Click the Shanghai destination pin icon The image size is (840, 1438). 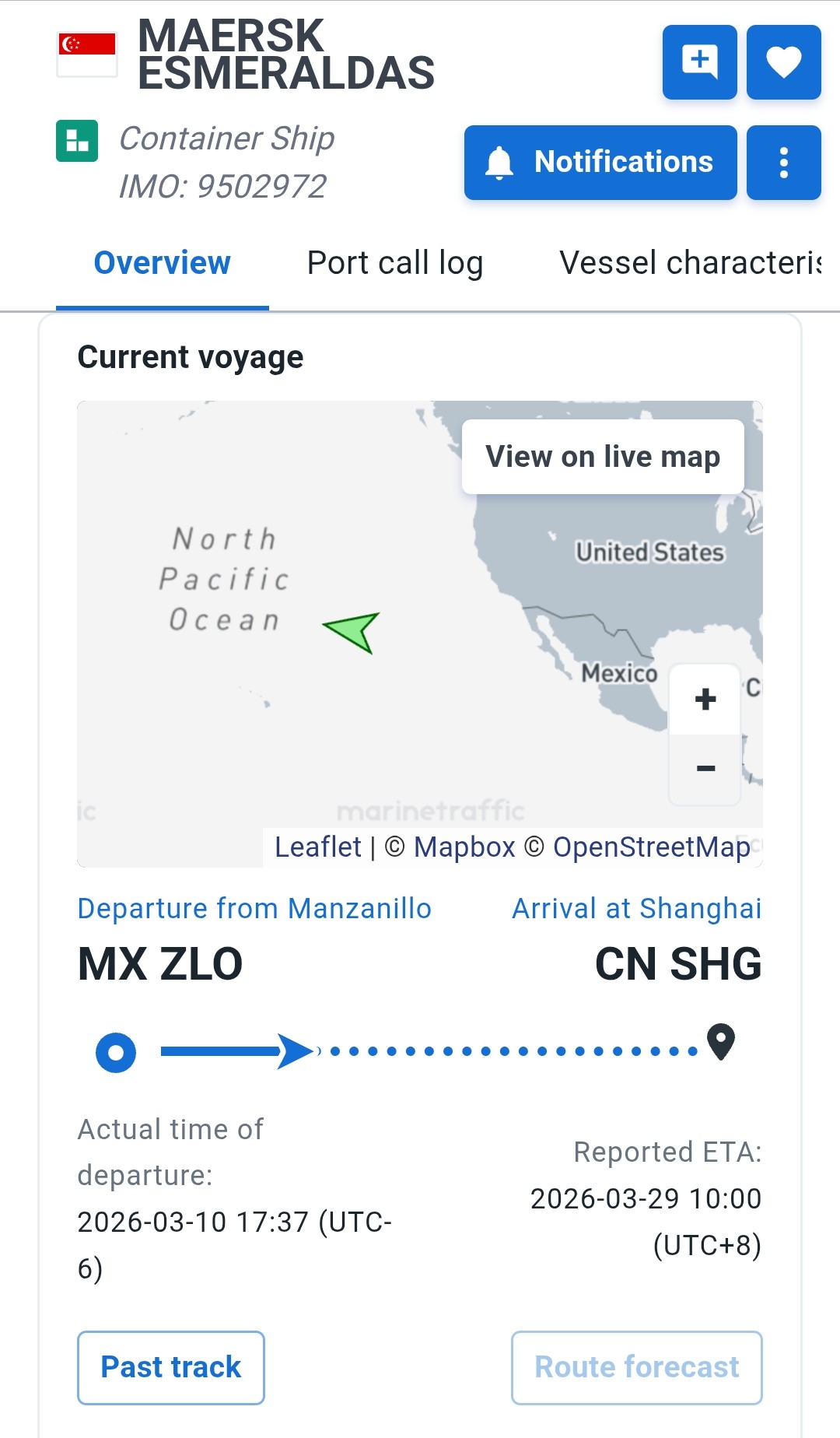(721, 1041)
